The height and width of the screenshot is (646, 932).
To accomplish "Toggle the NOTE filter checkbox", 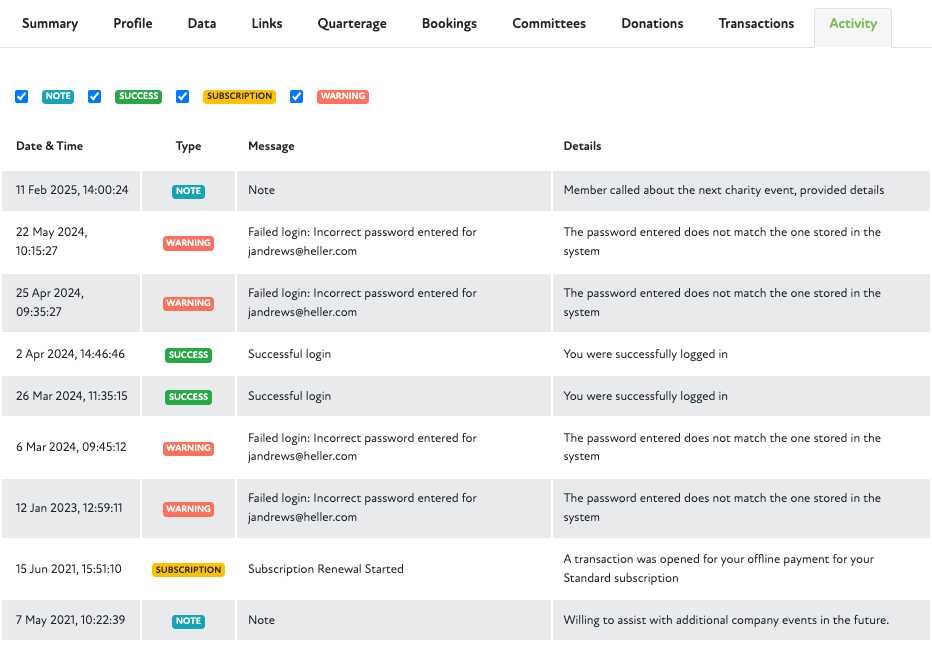I will tap(22, 97).
